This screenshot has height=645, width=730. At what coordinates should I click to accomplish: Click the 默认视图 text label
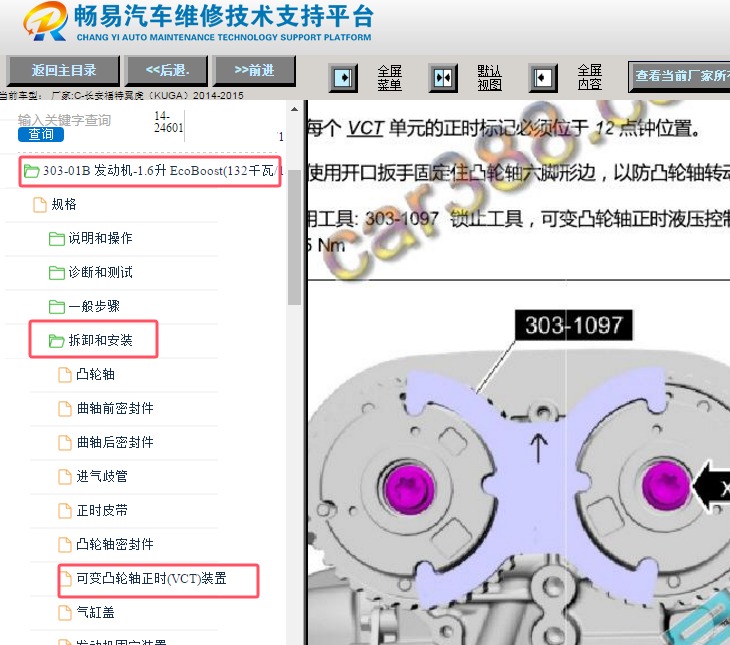(489, 78)
